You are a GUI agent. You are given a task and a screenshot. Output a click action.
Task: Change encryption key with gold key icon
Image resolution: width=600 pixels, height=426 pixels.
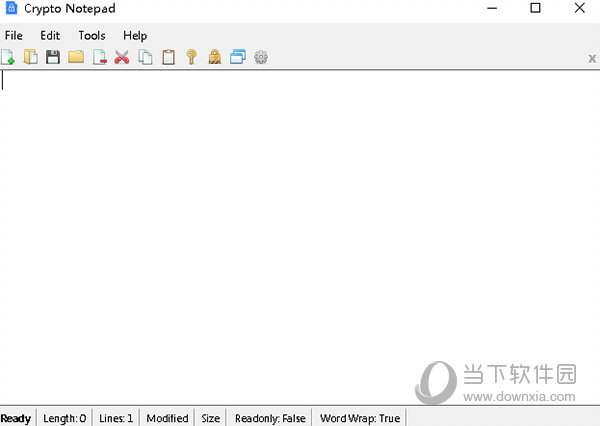click(192, 57)
